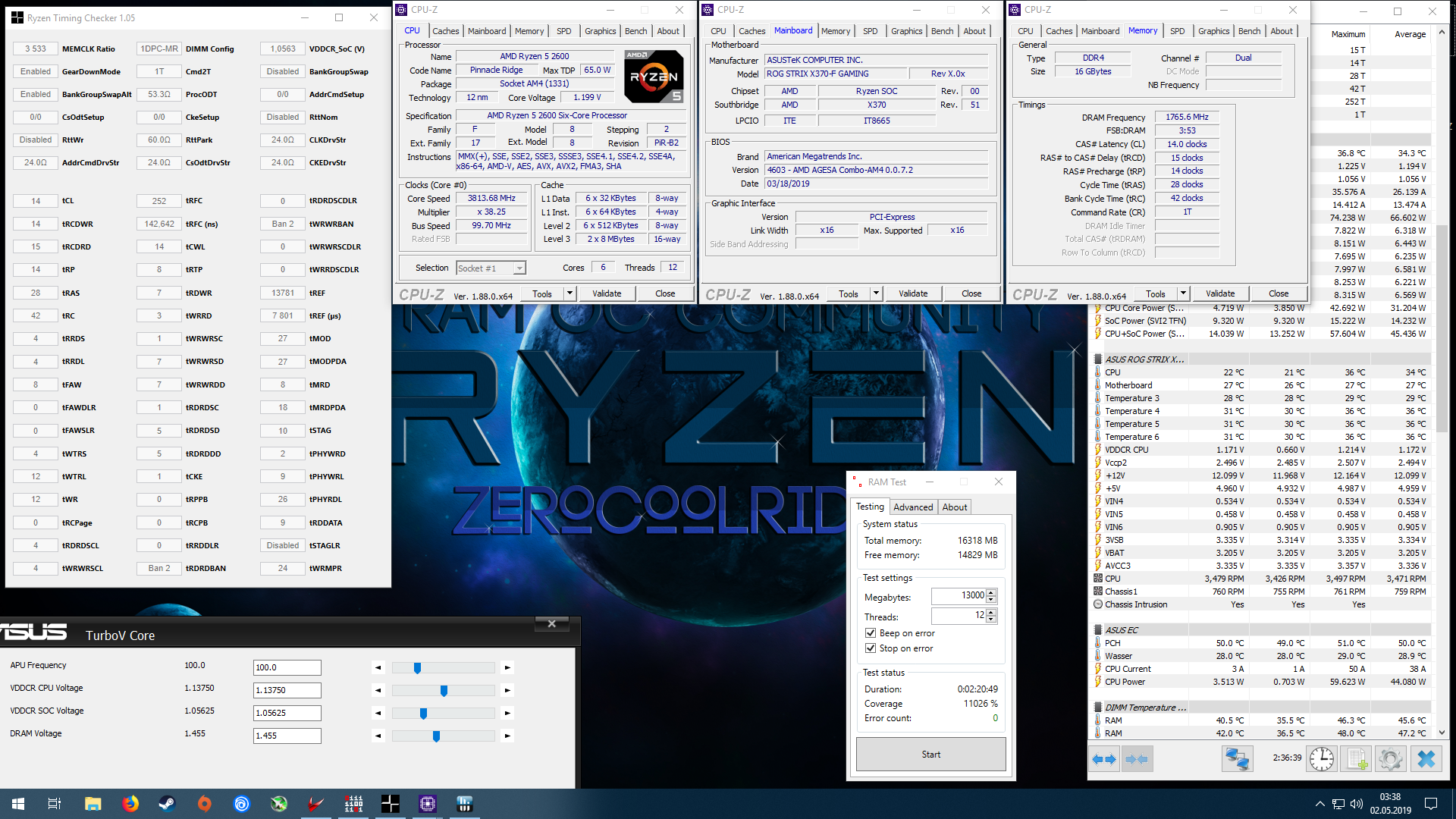Switch to Caches tab in left CPU-Z window
This screenshot has width=1456, height=819.
(445, 31)
